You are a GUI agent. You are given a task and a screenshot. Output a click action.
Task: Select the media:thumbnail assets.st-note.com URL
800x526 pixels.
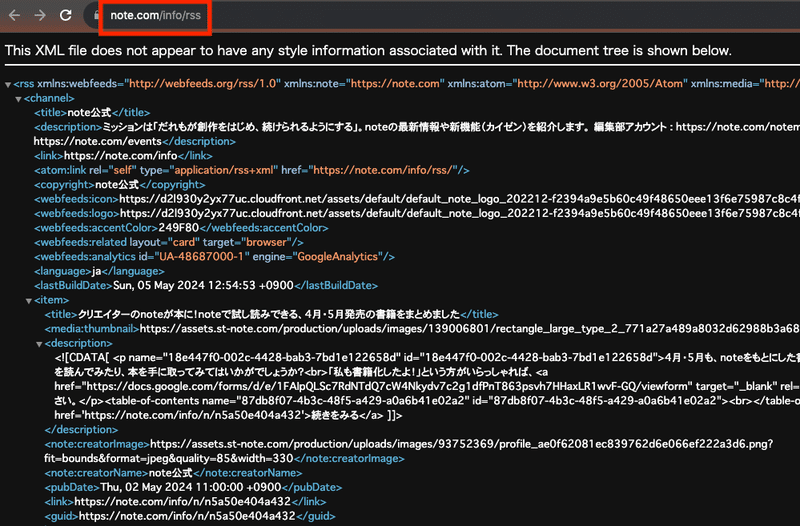469,329
